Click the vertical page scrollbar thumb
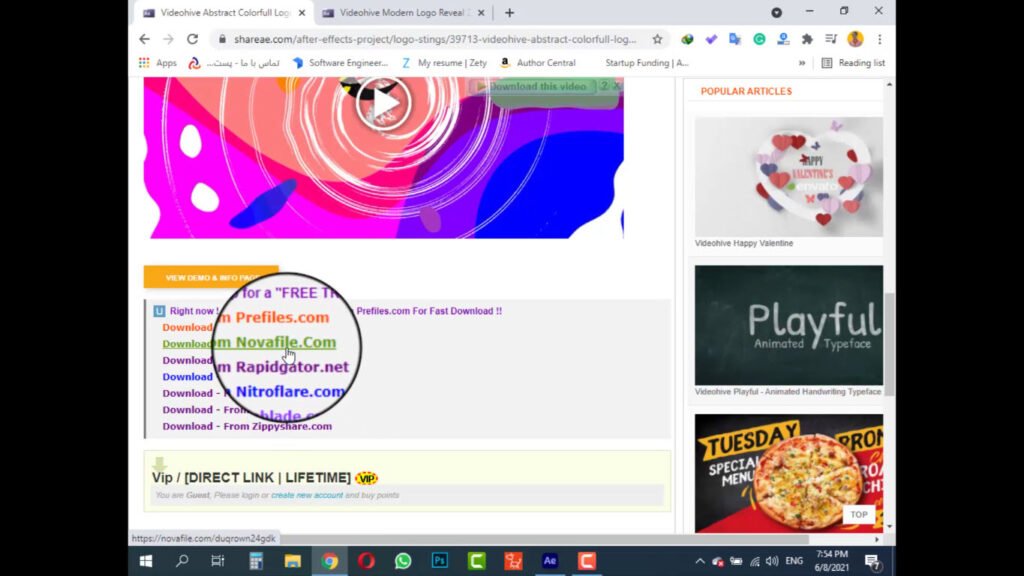 [x=889, y=344]
